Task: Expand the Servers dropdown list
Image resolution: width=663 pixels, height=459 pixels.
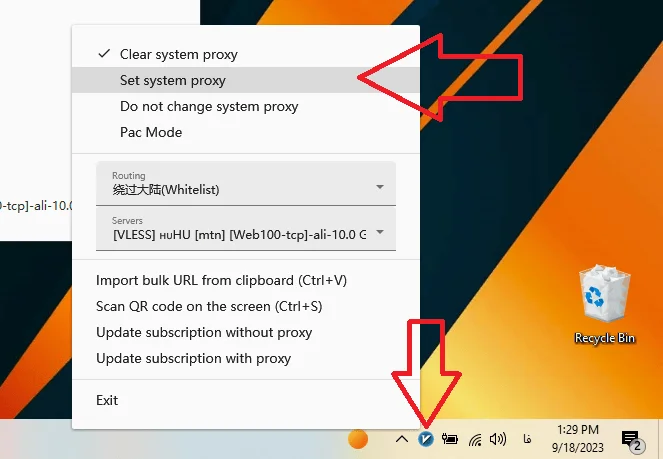Action: coord(246,229)
